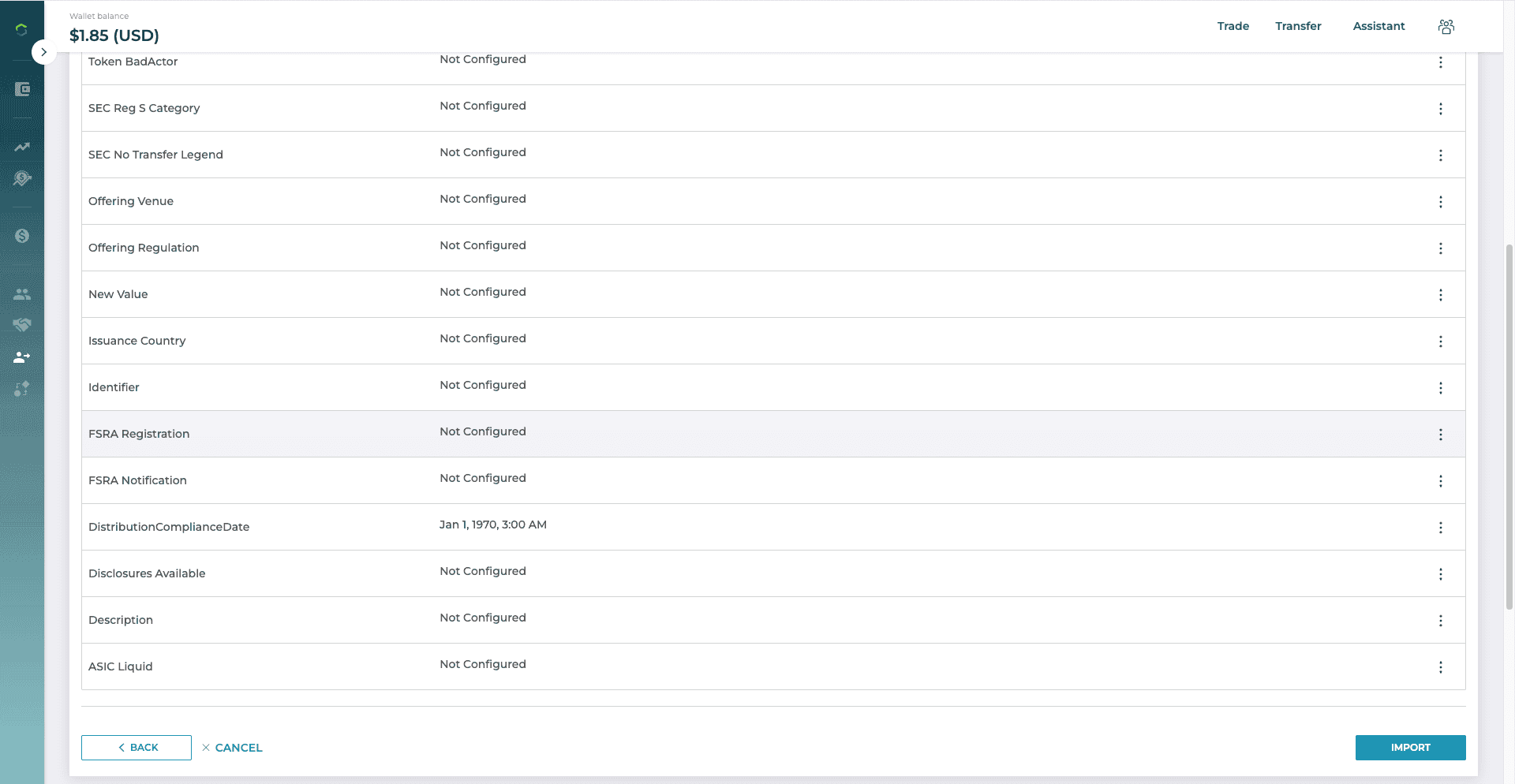Expand the sidebar with chevron arrow
Image resolution: width=1515 pixels, height=784 pixels.
[43, 52]
